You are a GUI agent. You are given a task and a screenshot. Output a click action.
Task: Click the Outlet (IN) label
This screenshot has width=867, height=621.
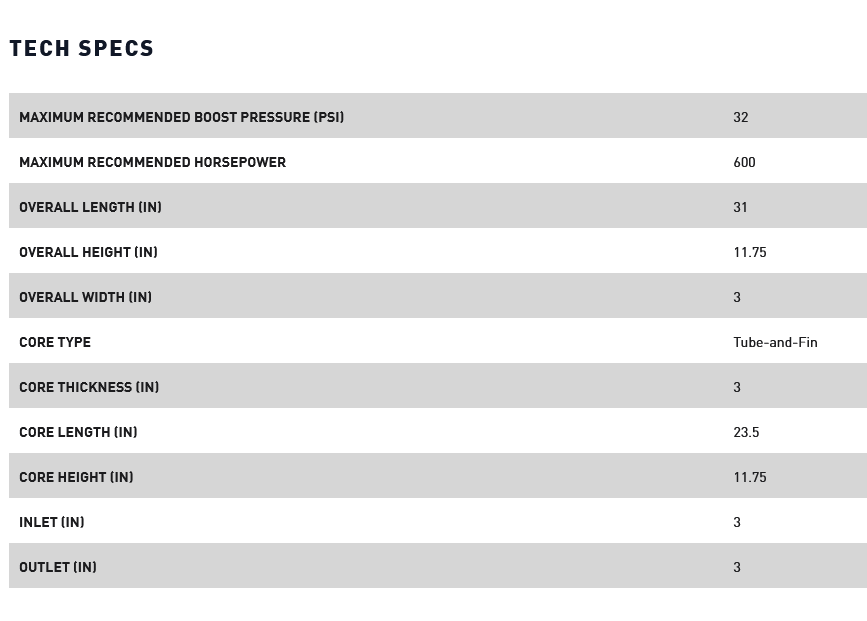[x=58, y=567]
